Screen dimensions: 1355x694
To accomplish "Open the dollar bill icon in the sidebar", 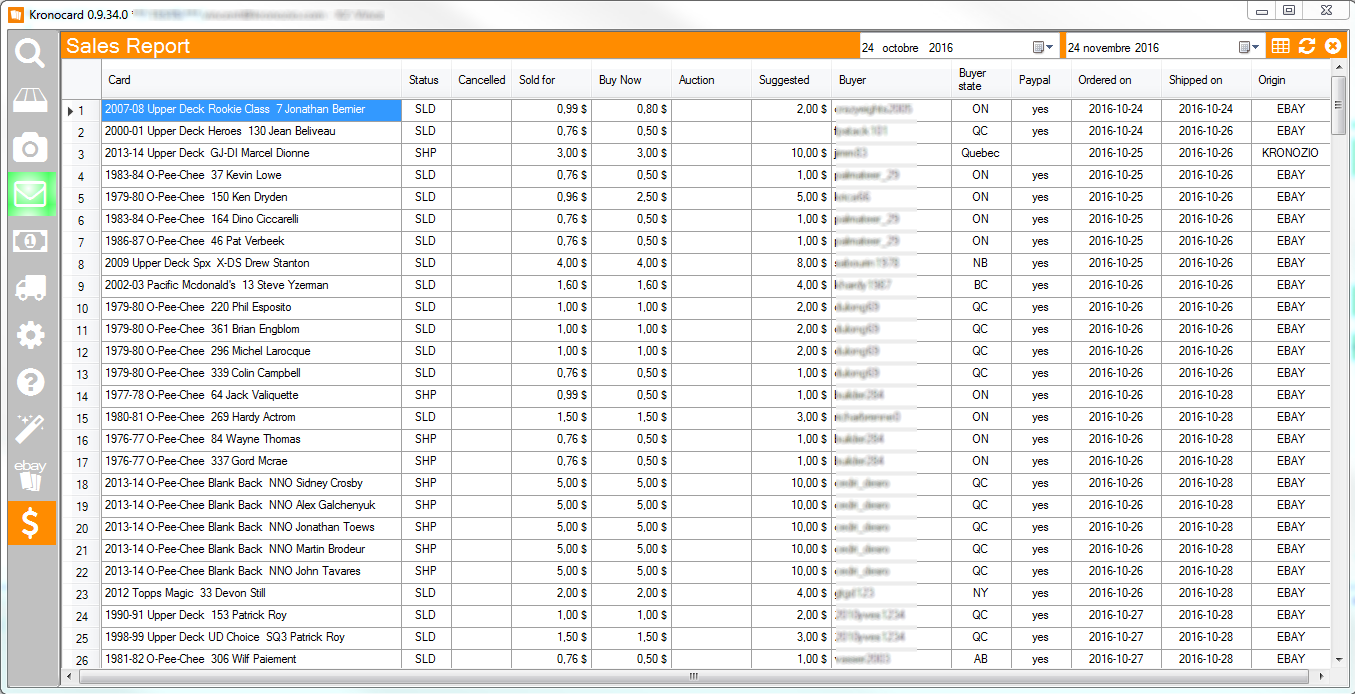I will [x=30, y=241].
